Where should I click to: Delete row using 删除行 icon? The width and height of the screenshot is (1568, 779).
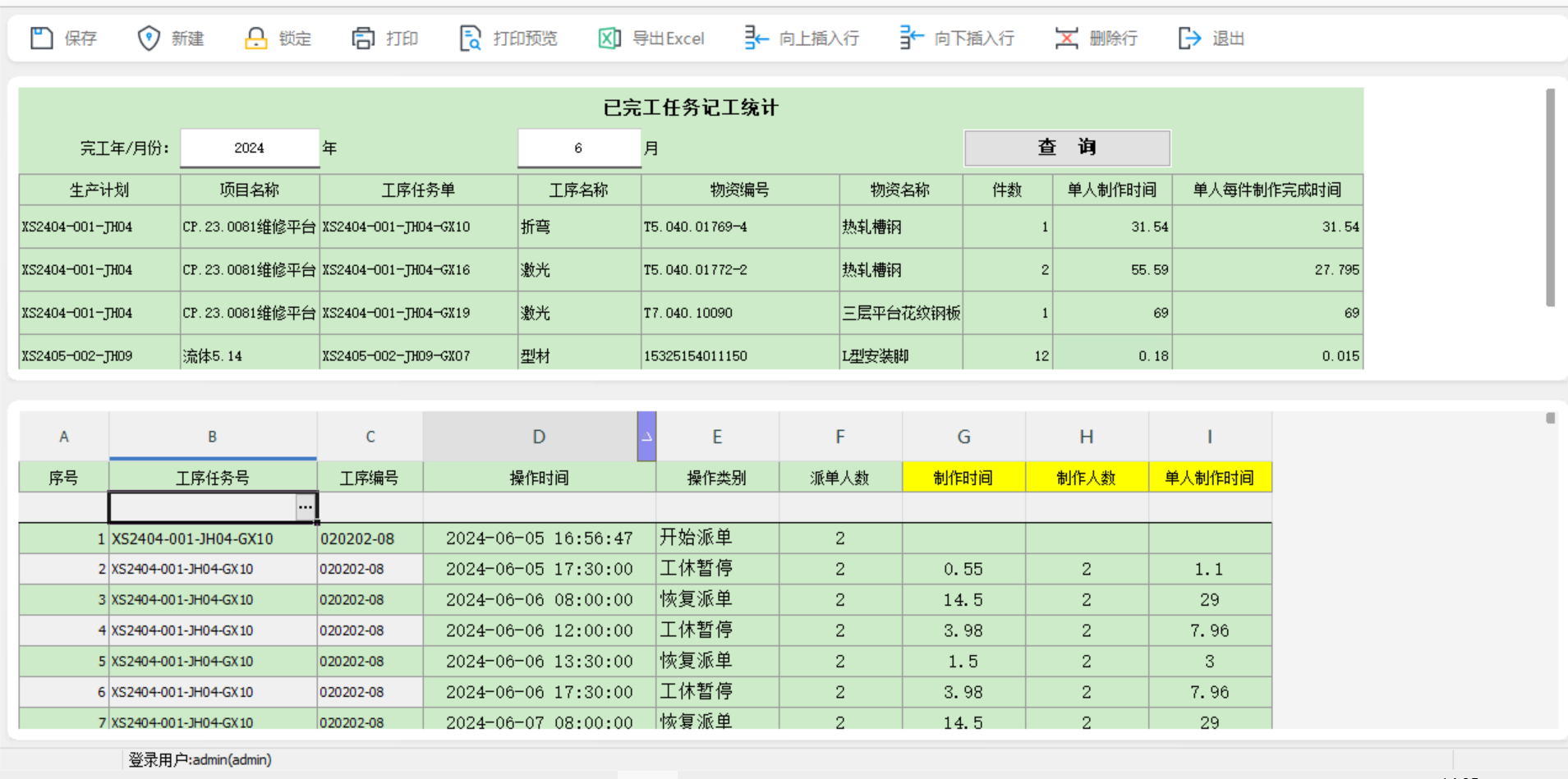(1066, 39)
